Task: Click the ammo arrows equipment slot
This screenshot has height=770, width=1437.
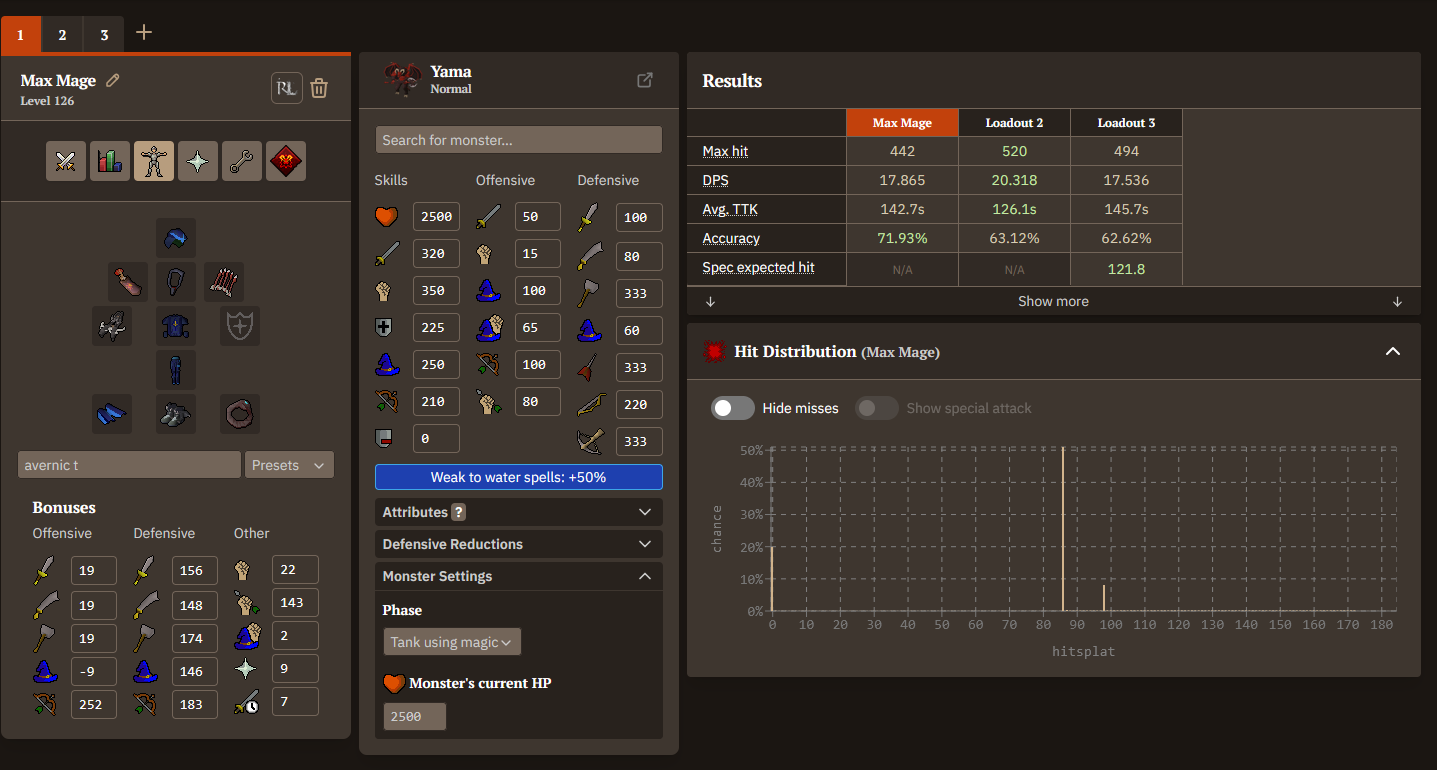Action: click(x=224, y=282)
